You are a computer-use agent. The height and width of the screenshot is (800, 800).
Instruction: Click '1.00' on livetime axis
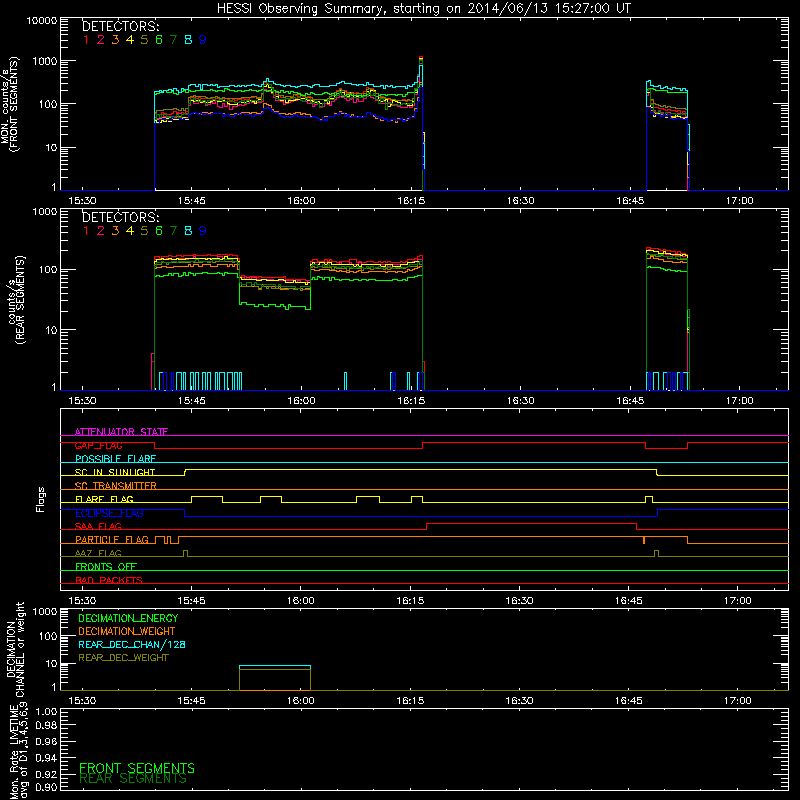coord(46,711)
